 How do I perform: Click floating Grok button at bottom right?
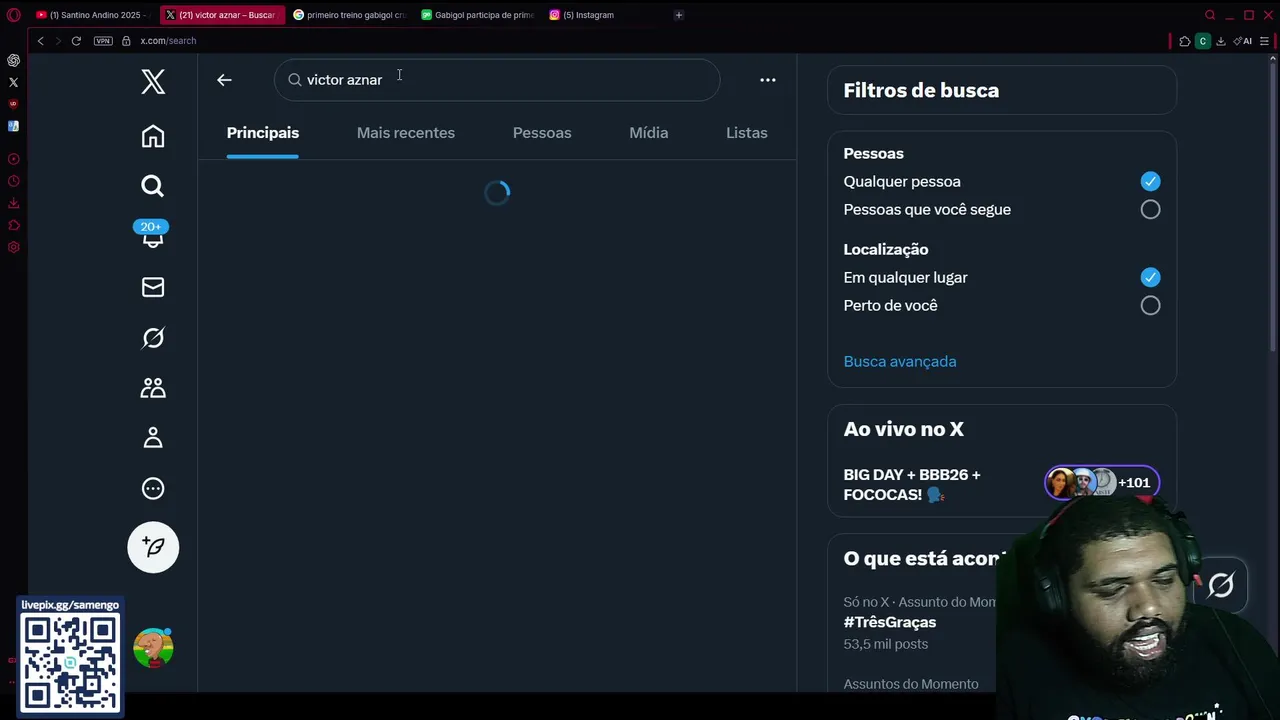(x=1221, y=585)
